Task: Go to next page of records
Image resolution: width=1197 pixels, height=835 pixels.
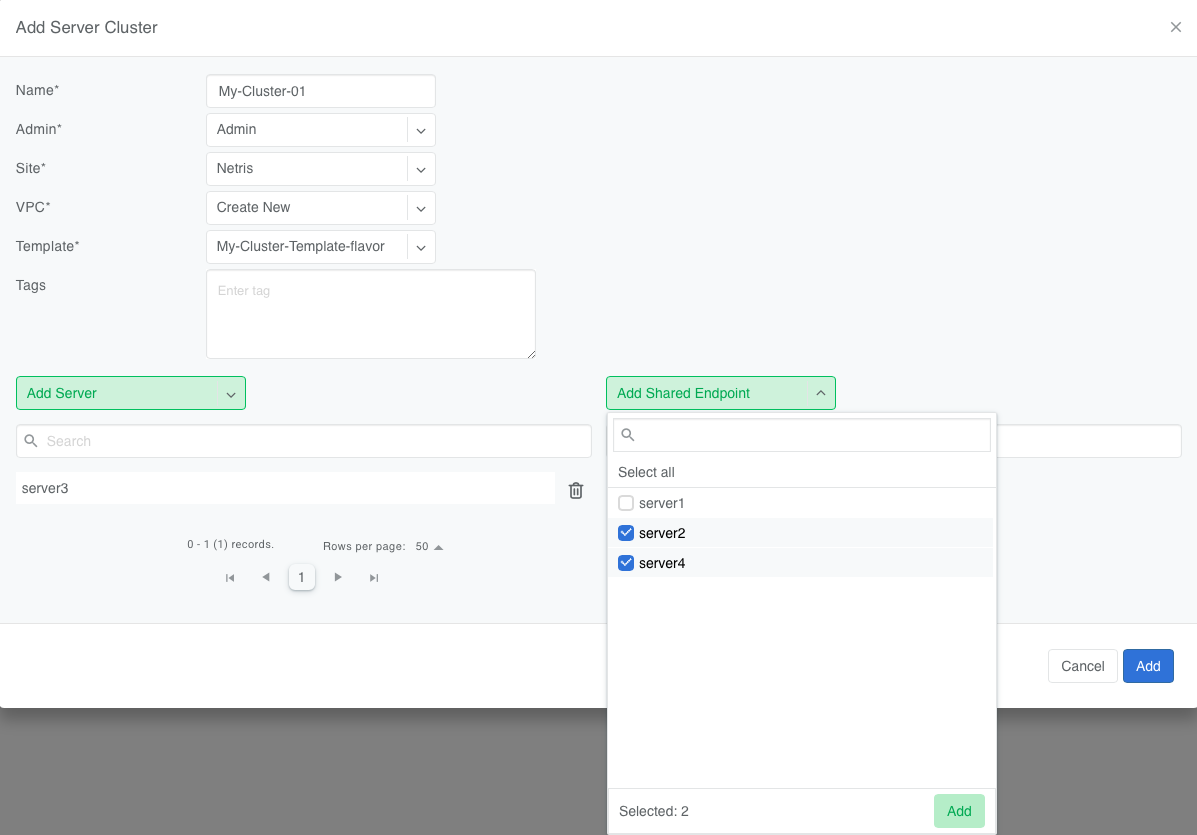Action: (338, 577)
